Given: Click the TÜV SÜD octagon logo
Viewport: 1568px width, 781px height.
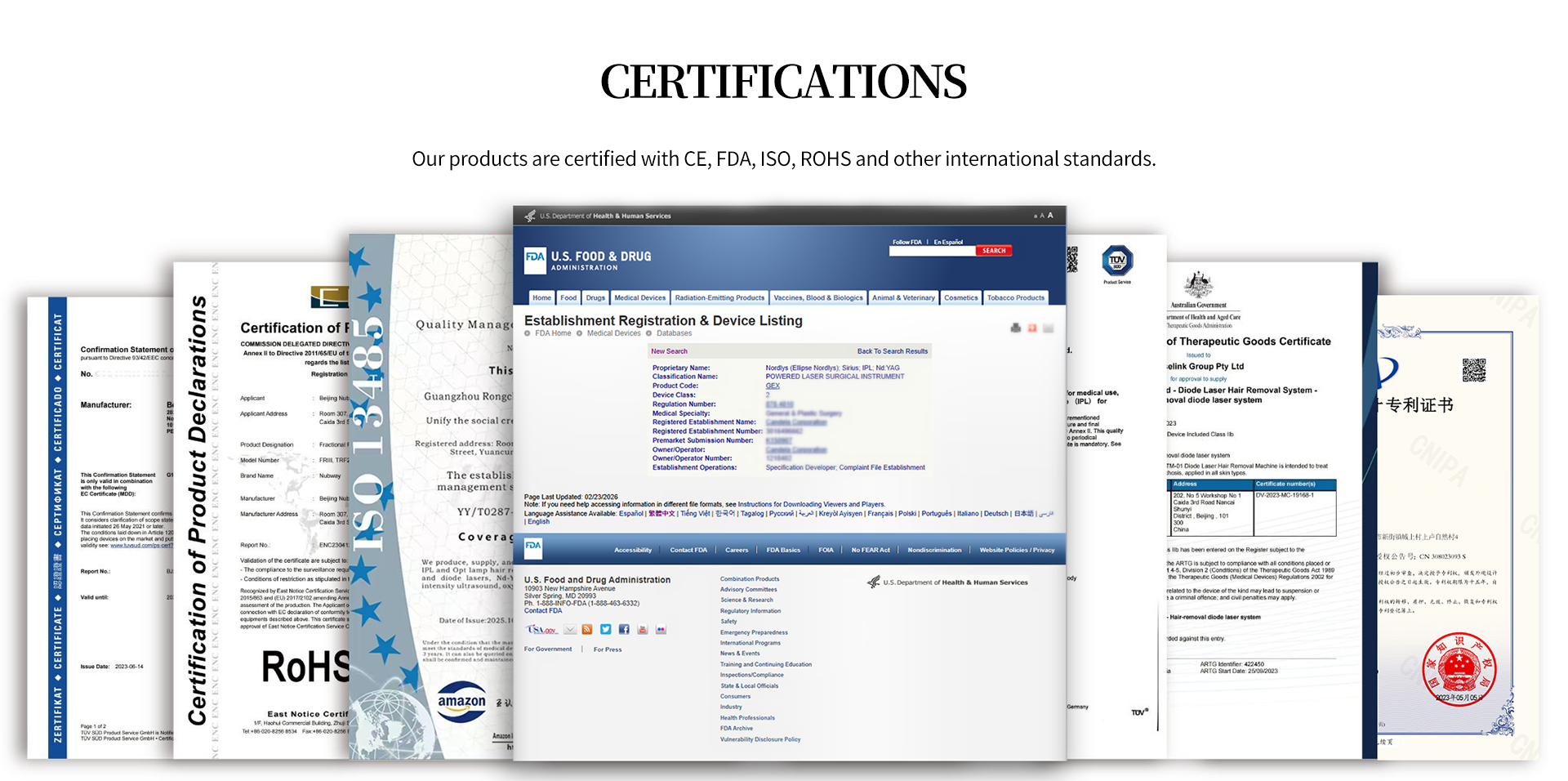Looking at the screenshot, I should click(1117, 261).
